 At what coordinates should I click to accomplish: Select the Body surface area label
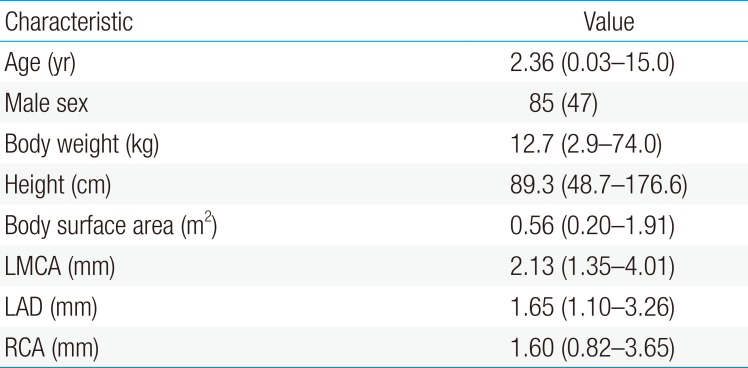111,226
